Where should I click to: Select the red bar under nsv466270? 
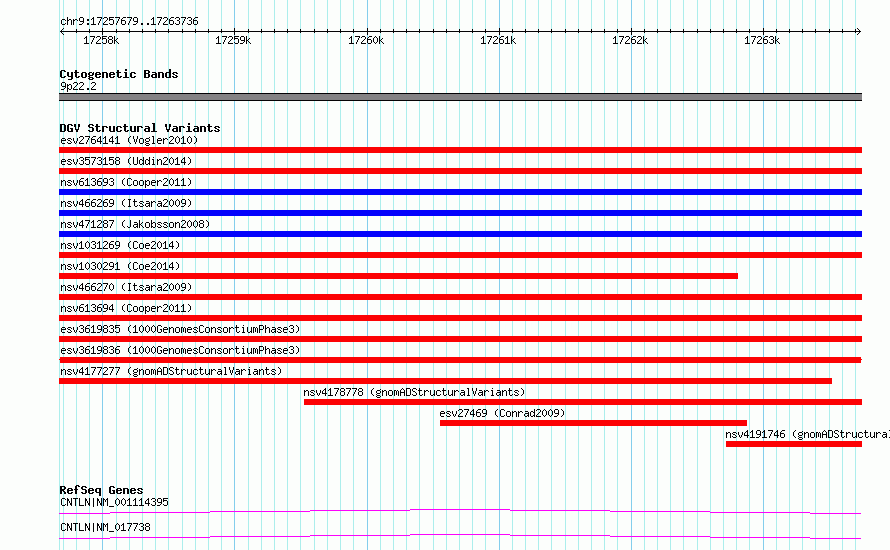460,297
